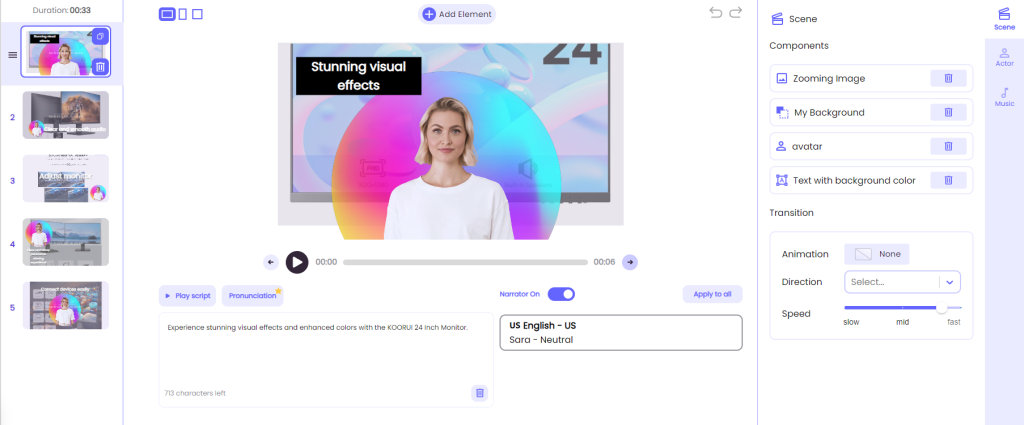Click into the script text area
Image resolution: width=1024 pixels, height=425 pixels.
(326, 359)
